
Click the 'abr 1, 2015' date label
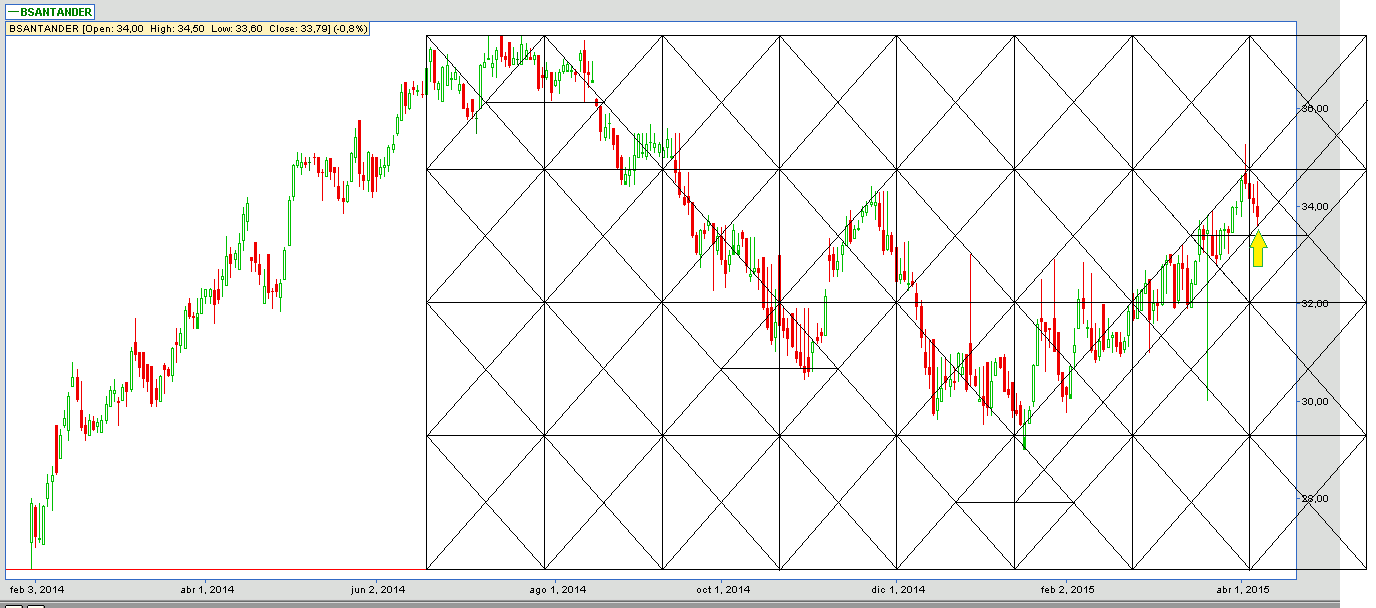[1243, 590]
